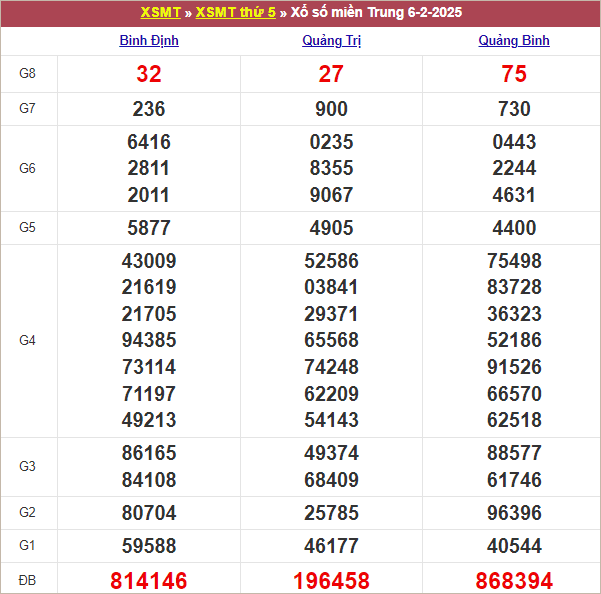Click G4 number 75498

514,261
